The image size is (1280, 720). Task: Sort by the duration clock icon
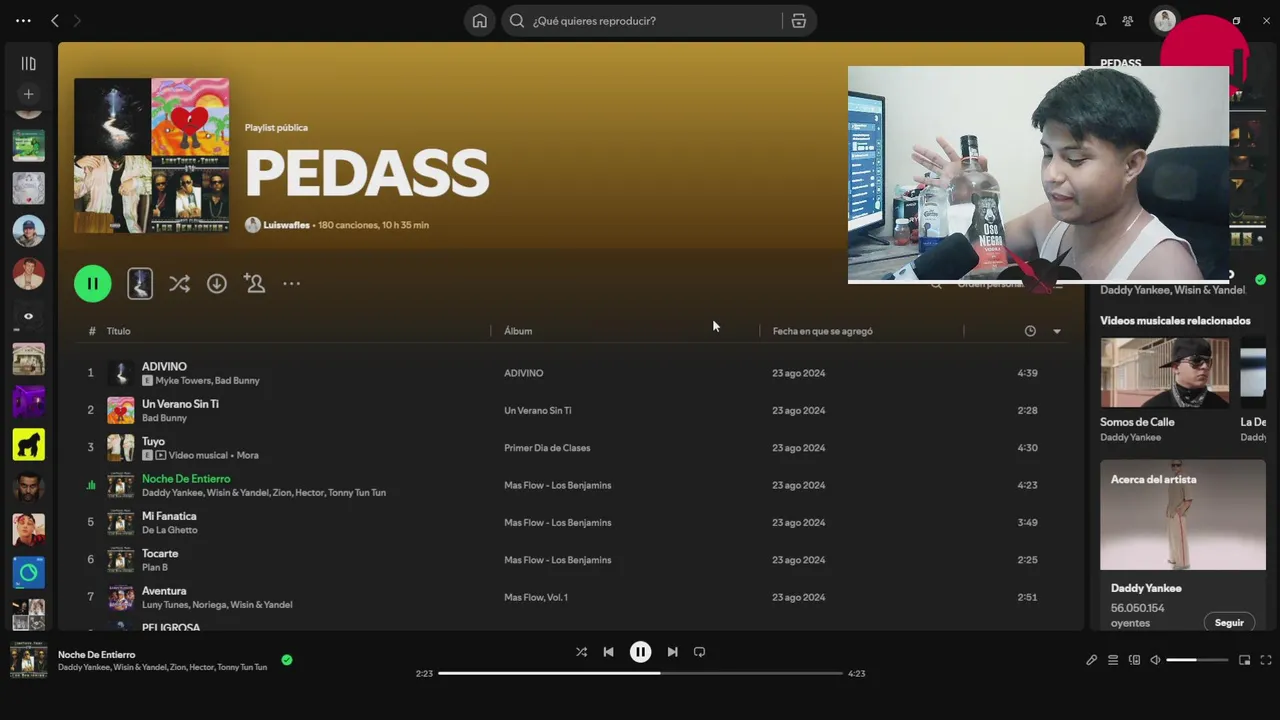1030,331
